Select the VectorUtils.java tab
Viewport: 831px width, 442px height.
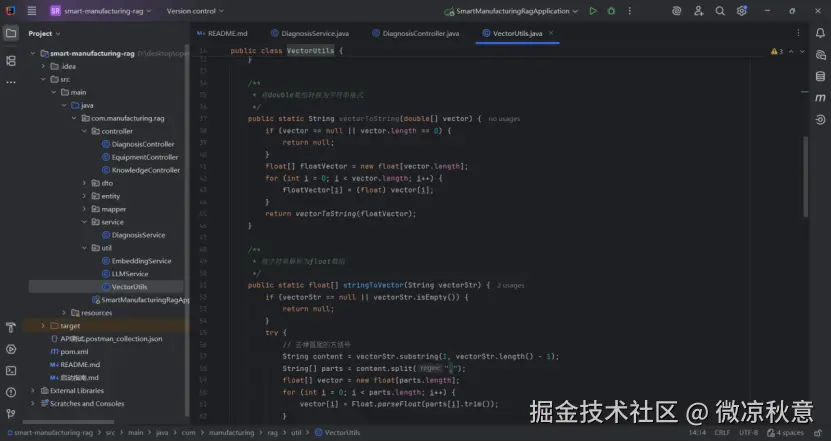point(517,33)
